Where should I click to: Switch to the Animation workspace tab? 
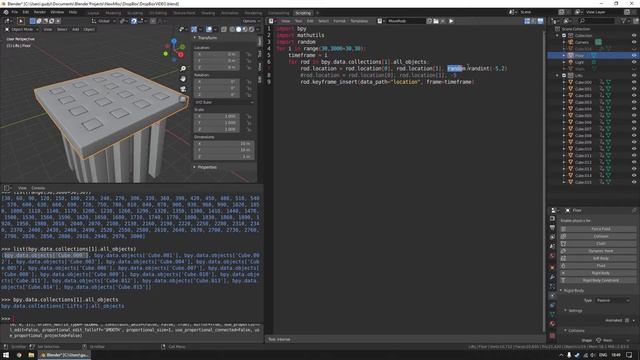tap(229, 13)
